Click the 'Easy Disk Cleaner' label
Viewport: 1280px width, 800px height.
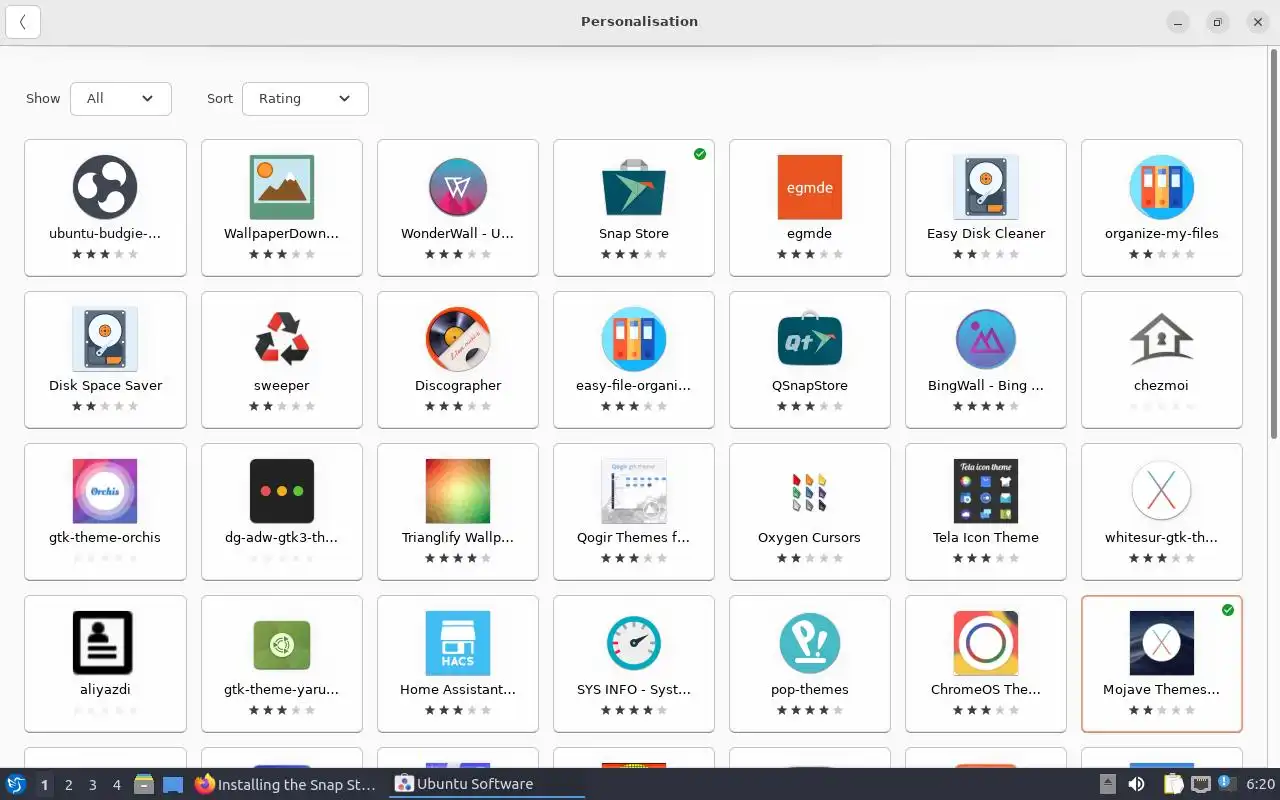point(986,233)
